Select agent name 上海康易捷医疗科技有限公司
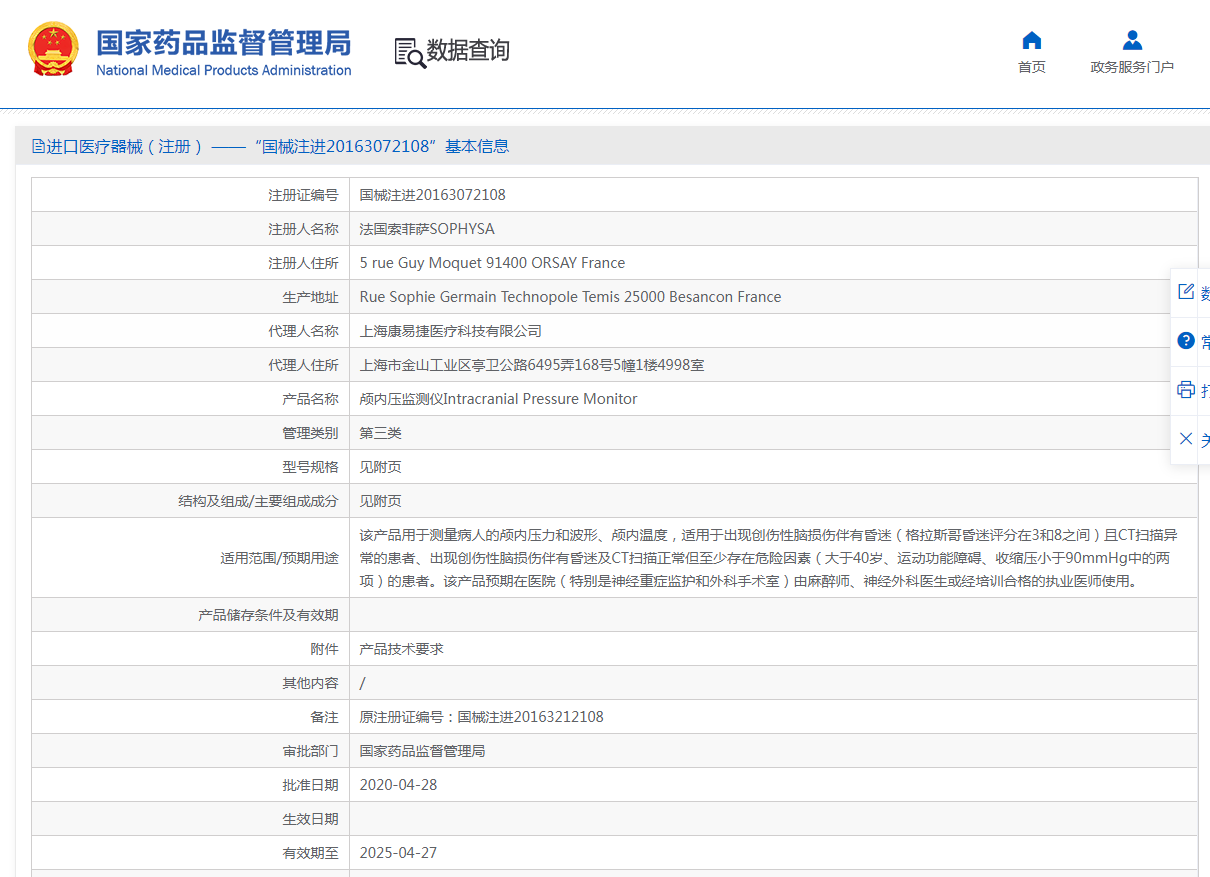Screen dimensions: 1210x877 click(x=451, y=331)
